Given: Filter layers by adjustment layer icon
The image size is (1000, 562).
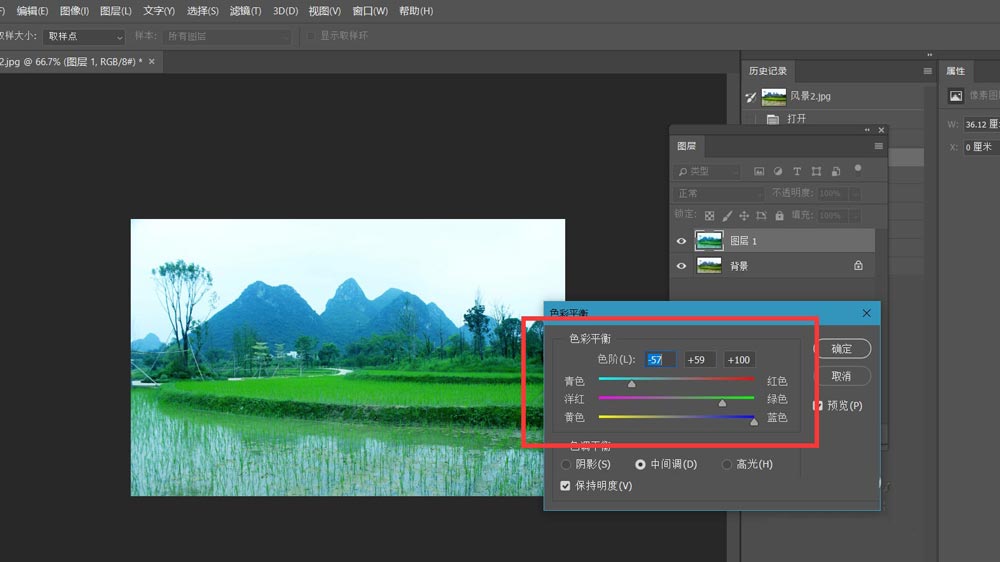Looking at the screenshot, I should (778, 171).
